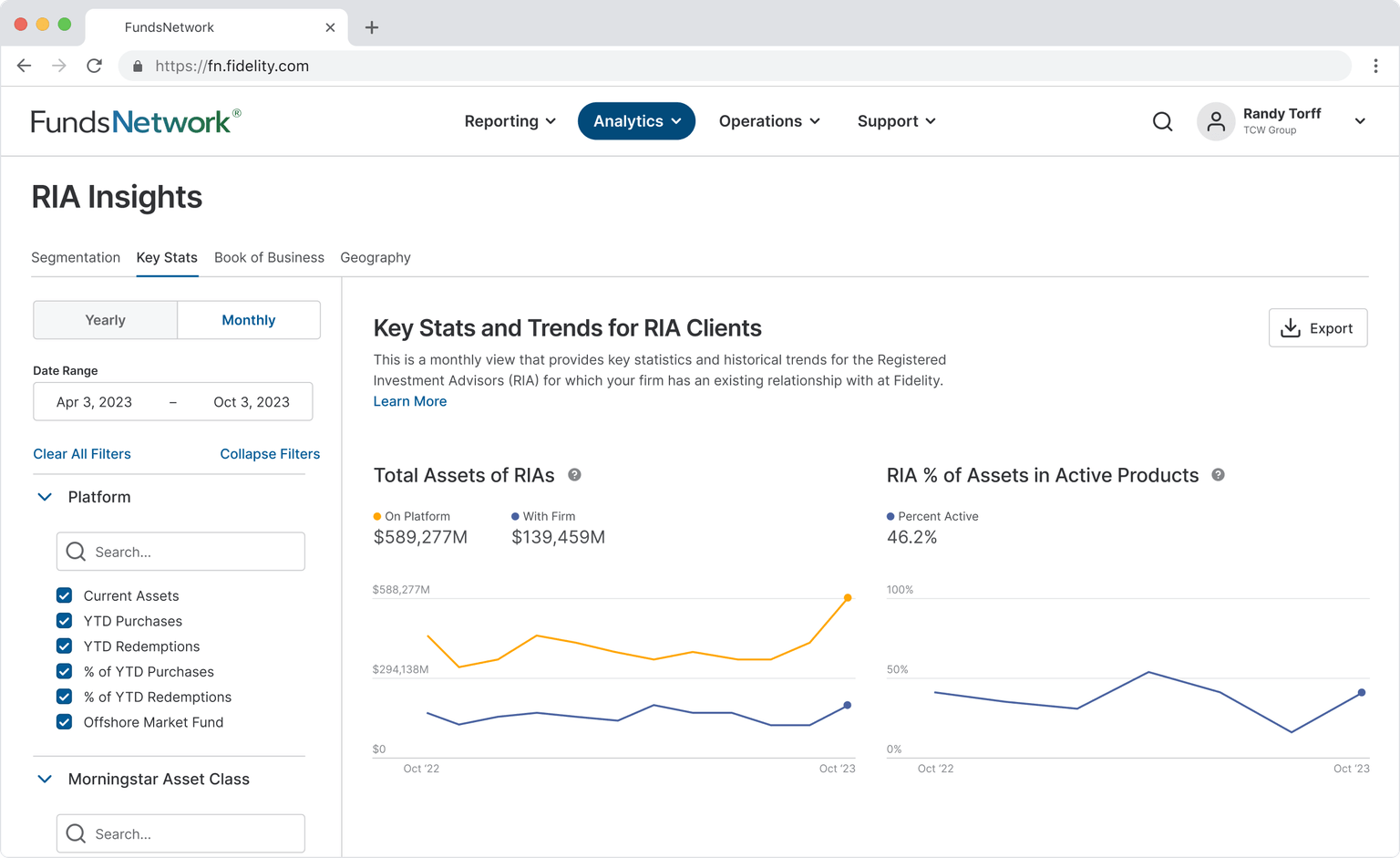The image size is (1400, 858).
Task: Click the RIA Insights heading
Action: pyautogui.click(x=117, y=197)
